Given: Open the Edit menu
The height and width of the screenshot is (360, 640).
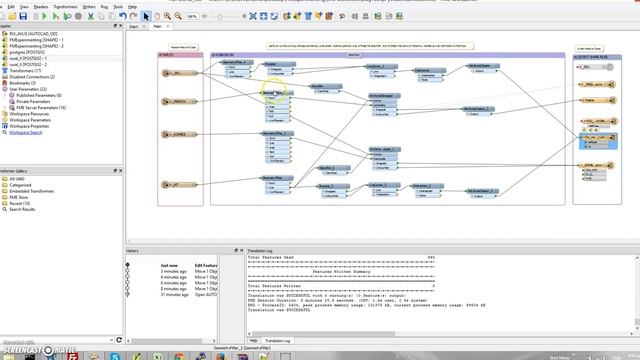Looking at the screenshot, I should [11, 7].
